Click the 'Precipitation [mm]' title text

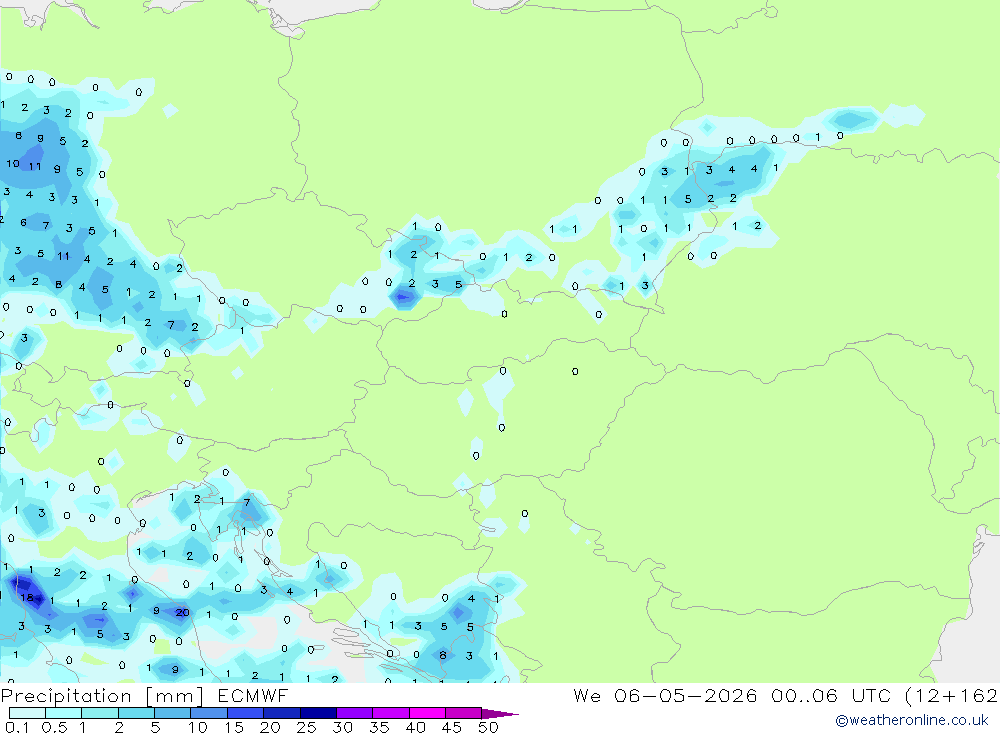tap(103, 696)
